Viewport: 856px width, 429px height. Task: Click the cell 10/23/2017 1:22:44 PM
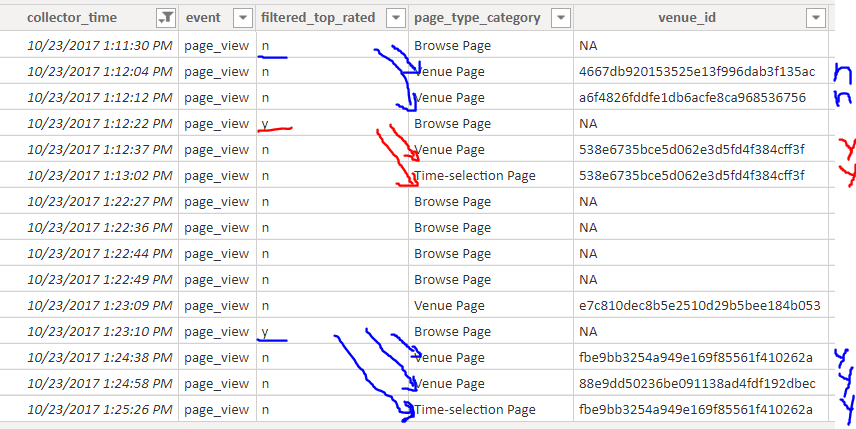point(100,254)
